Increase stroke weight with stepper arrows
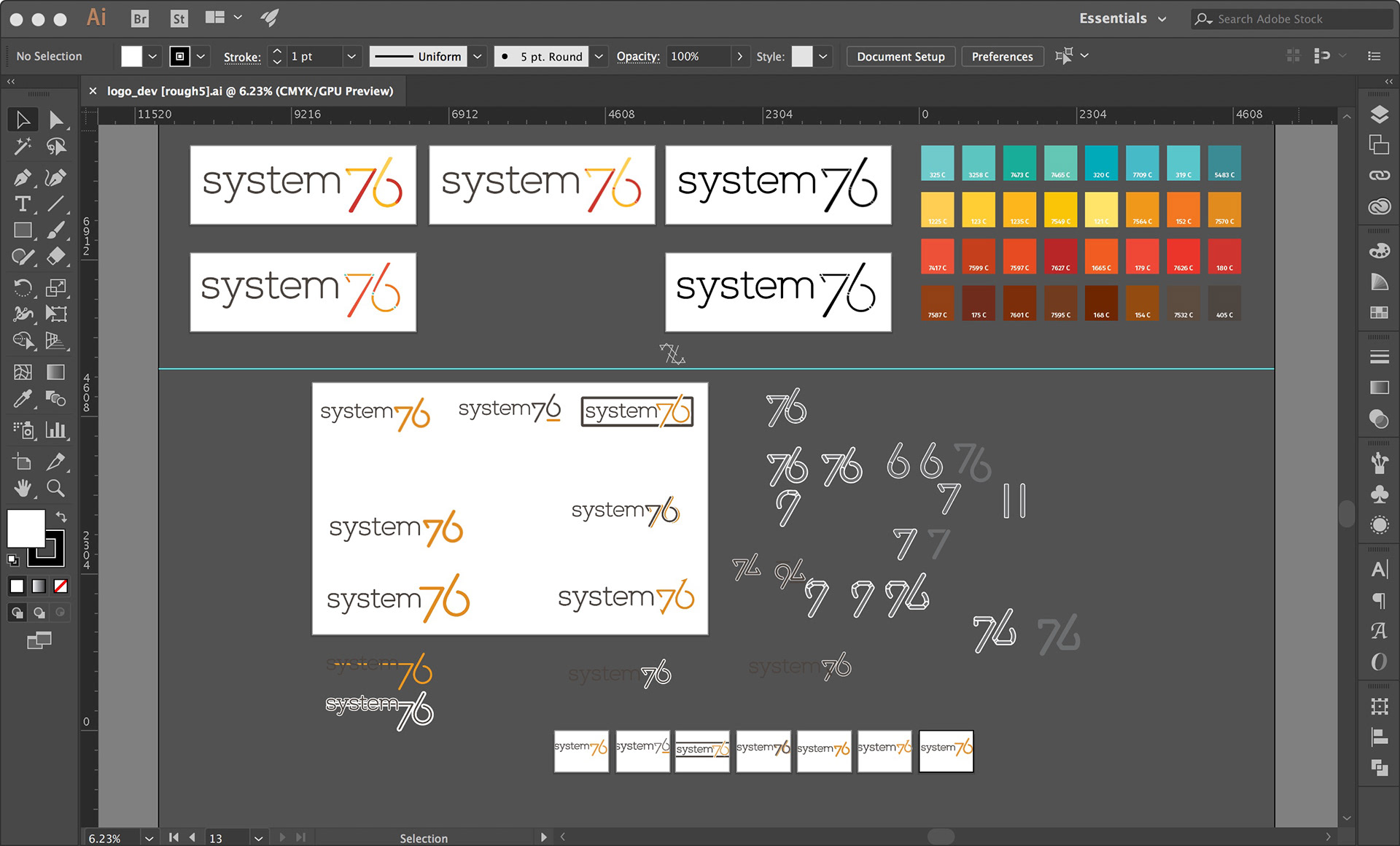The height and width of the screenshot is (846, 1400). (x=276, y=51)
